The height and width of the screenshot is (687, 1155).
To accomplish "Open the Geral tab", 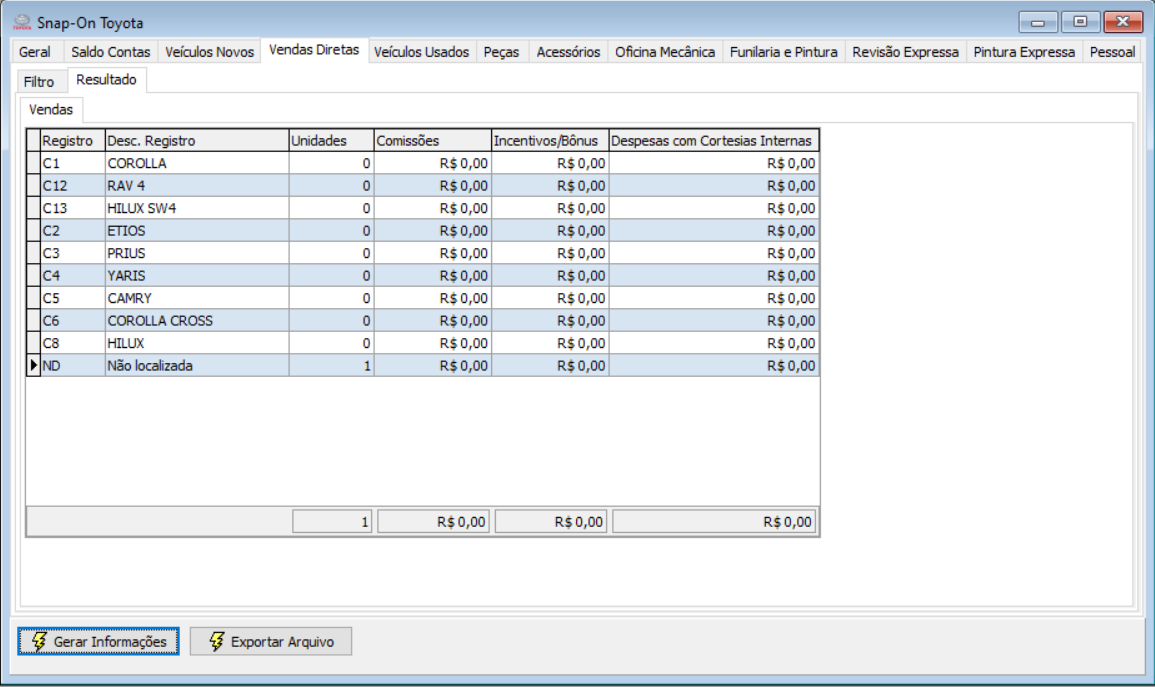I will pyautogui.click(x=35, y=52).
